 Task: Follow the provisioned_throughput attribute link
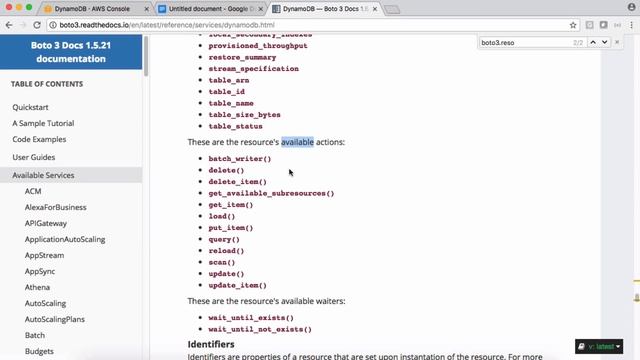point(258,46)
